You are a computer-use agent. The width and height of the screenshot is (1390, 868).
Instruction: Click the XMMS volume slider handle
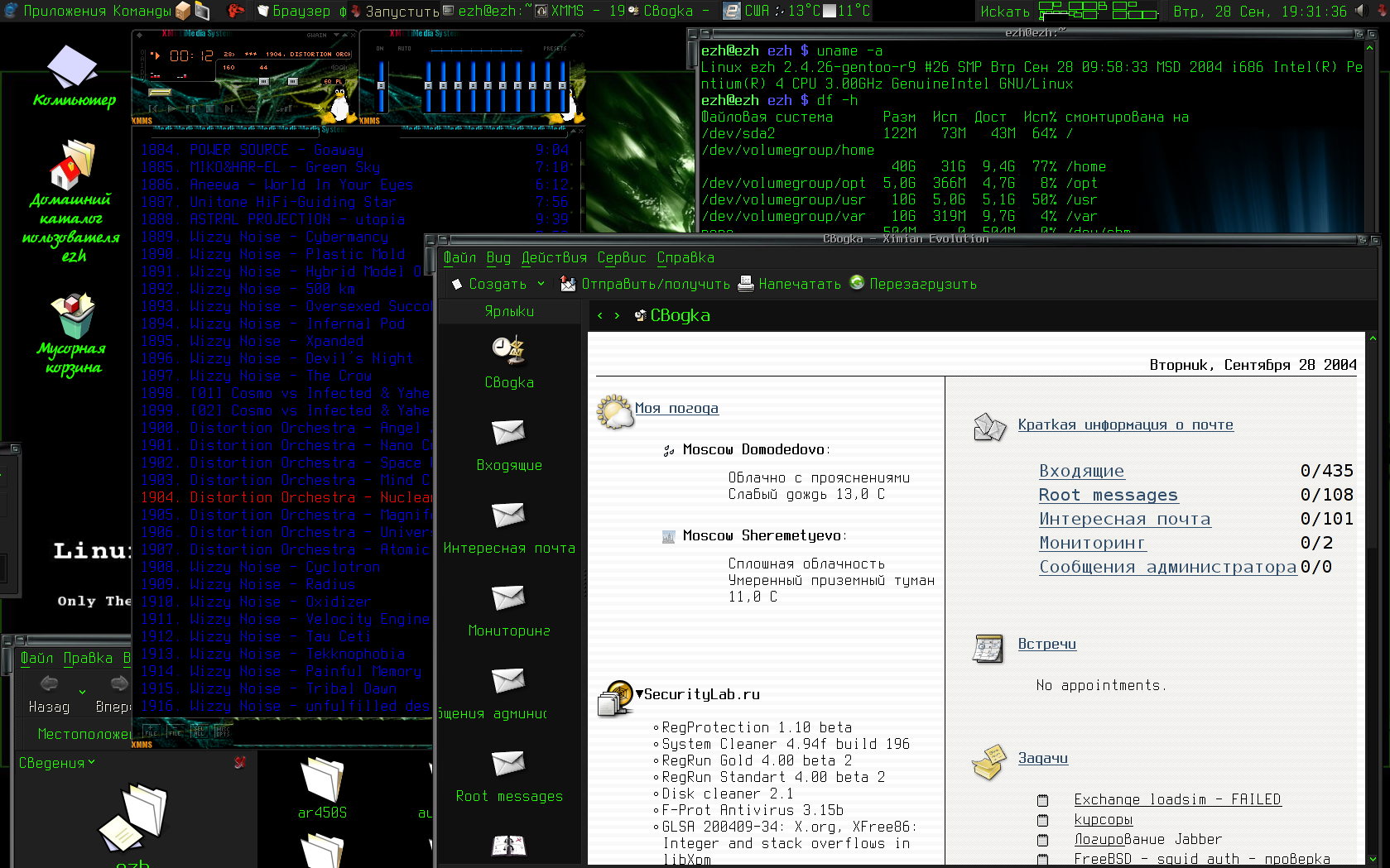[264, 81]
